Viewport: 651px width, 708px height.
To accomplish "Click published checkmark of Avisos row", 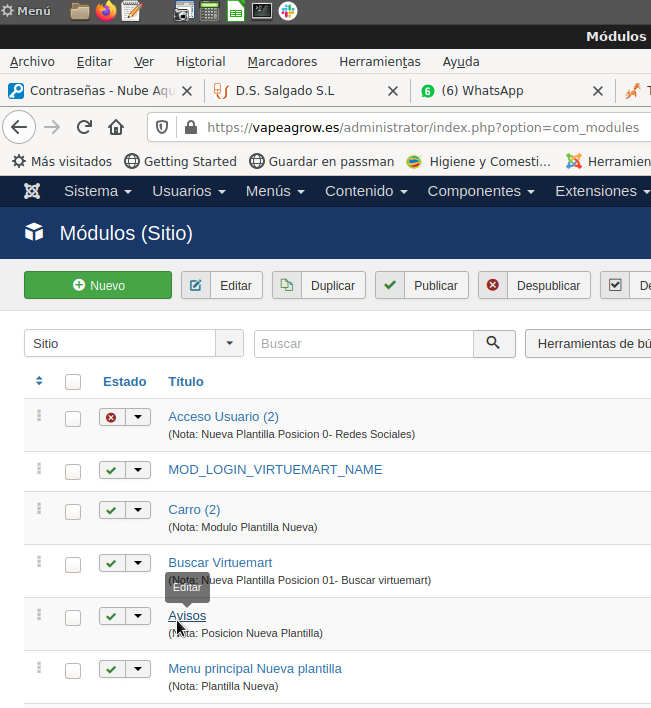I will pos(112,616).
